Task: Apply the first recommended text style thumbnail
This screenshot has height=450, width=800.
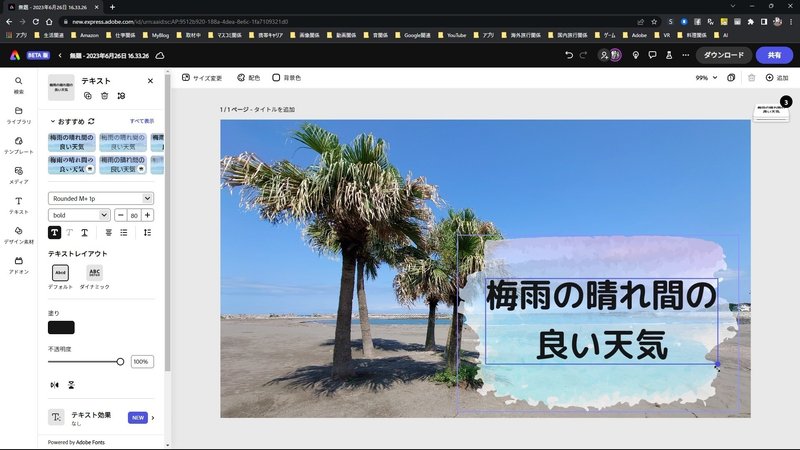Action: (72, 142)
